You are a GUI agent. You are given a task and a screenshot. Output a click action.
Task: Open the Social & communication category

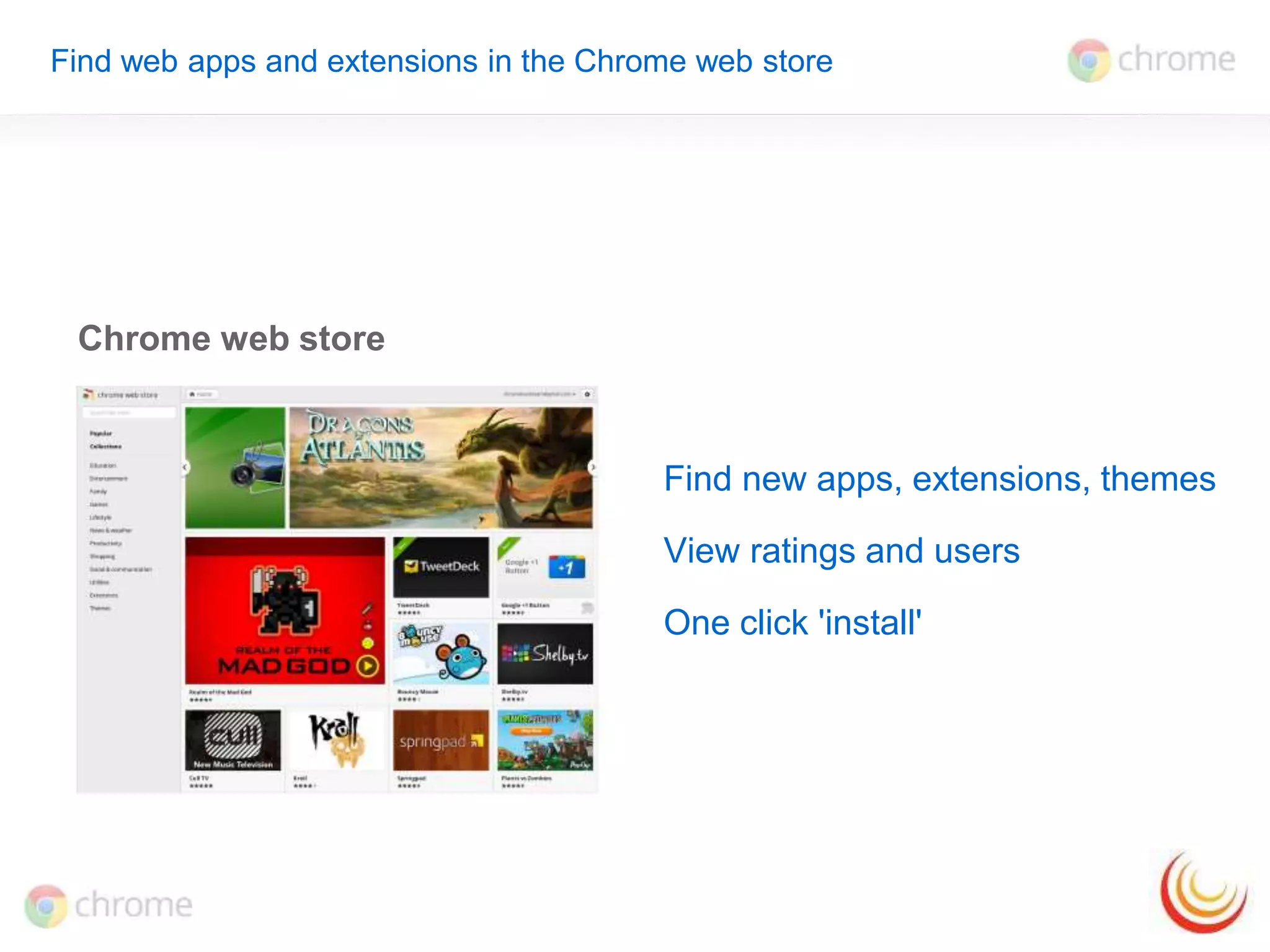120,569
